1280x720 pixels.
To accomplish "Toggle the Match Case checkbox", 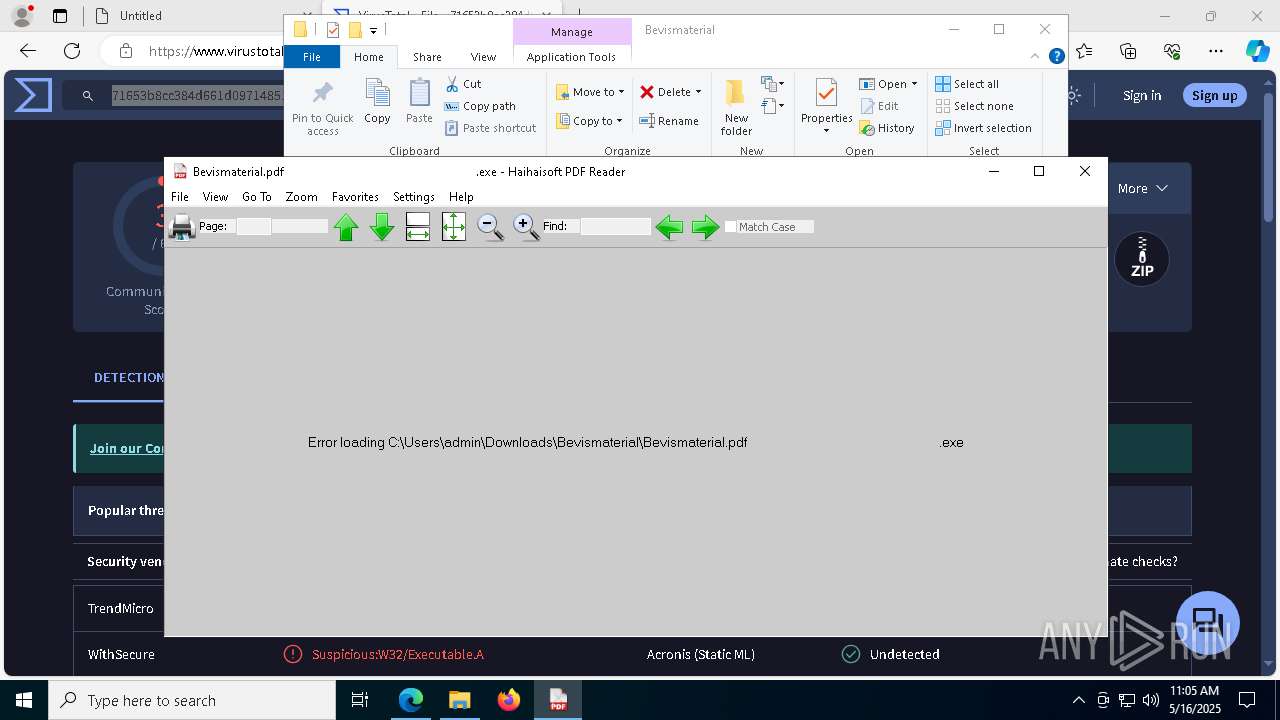I will (x=731, y=227).
